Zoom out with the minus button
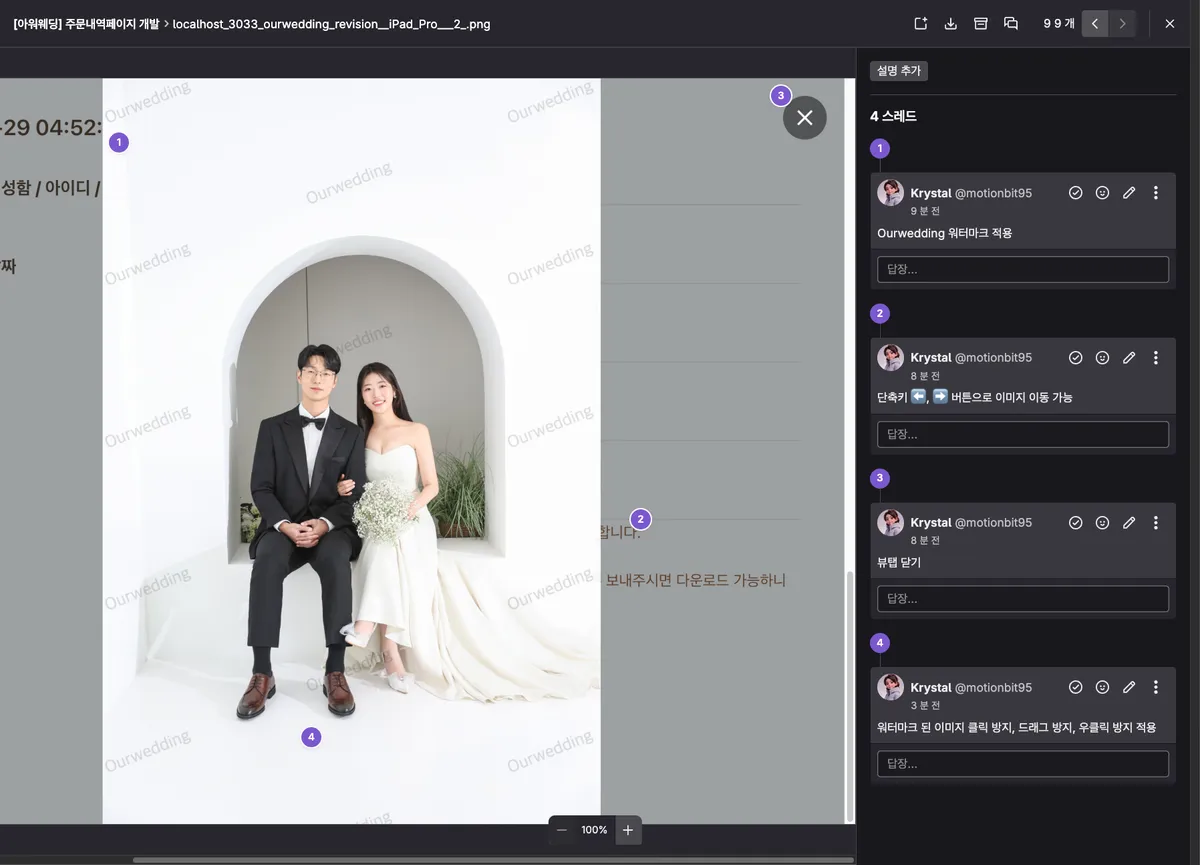Screen dimensions: 1200x865 tap(562, 830)
